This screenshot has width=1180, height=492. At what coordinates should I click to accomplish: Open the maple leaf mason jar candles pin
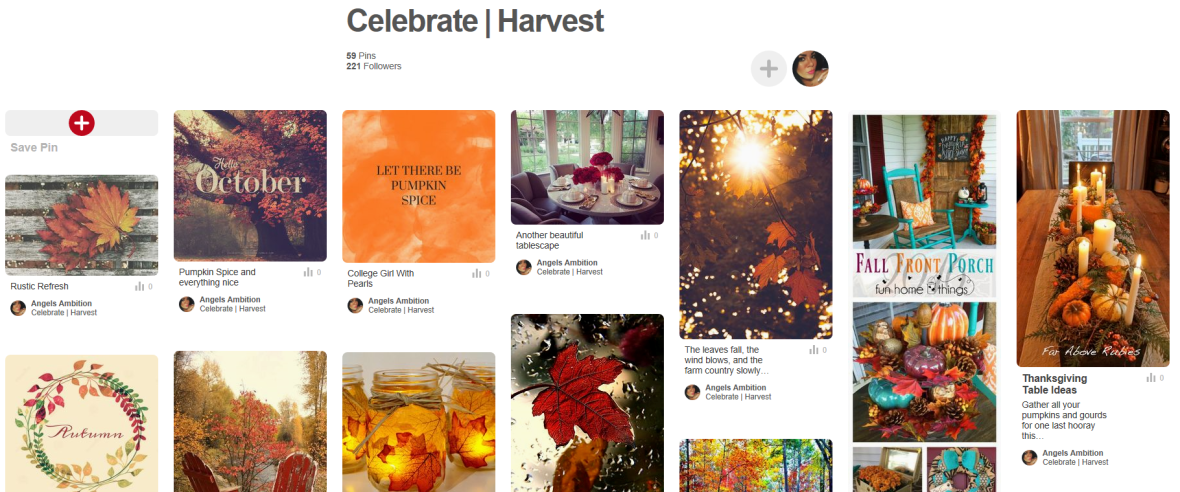coord(418,422)
